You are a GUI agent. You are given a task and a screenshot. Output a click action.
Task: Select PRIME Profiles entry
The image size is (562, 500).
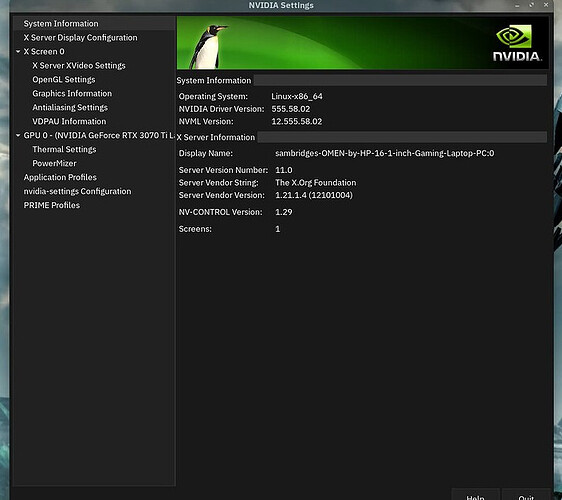click(52, 205)
